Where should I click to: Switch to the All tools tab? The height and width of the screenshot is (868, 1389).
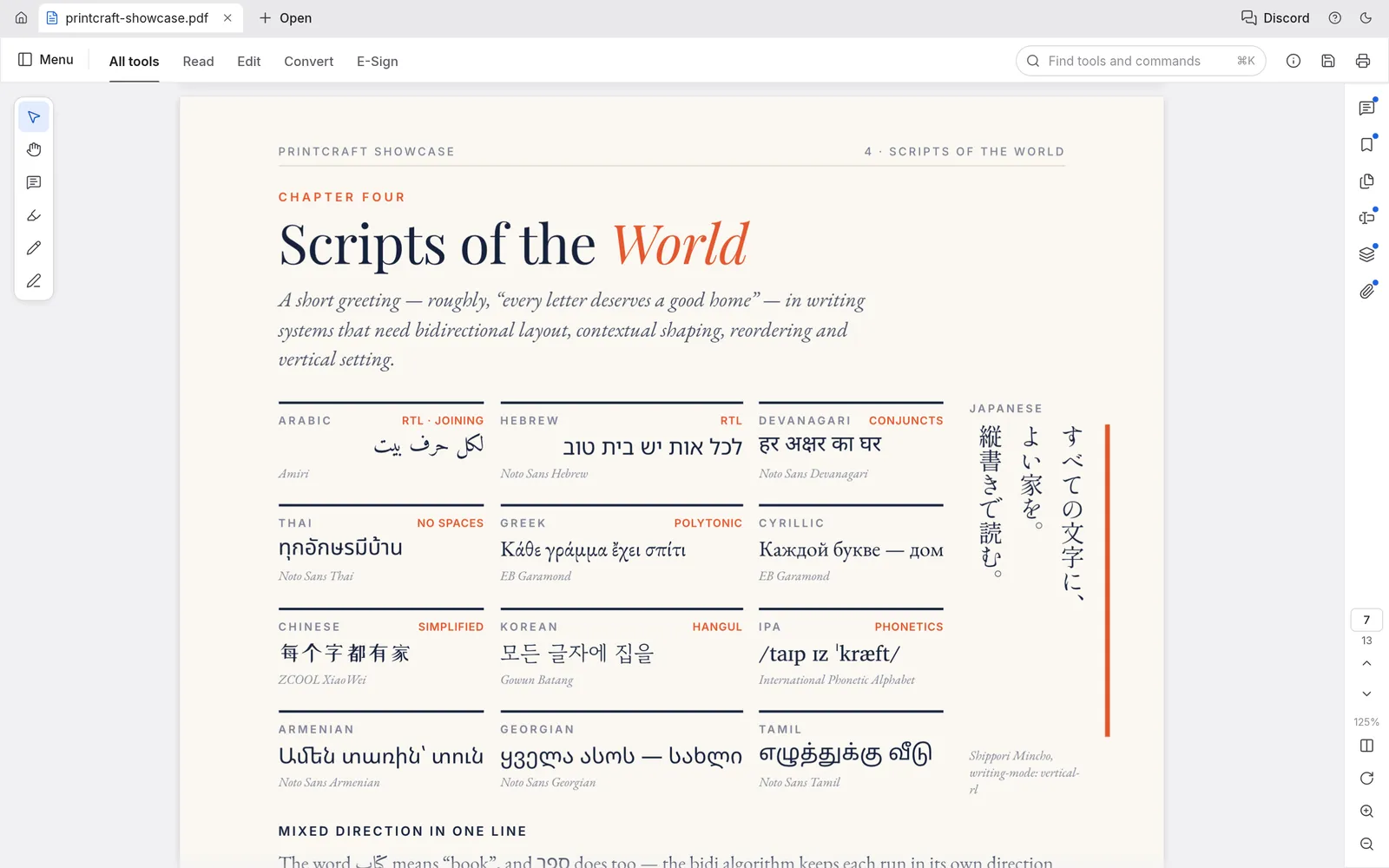pyautogui.click(x=134, y=62)
